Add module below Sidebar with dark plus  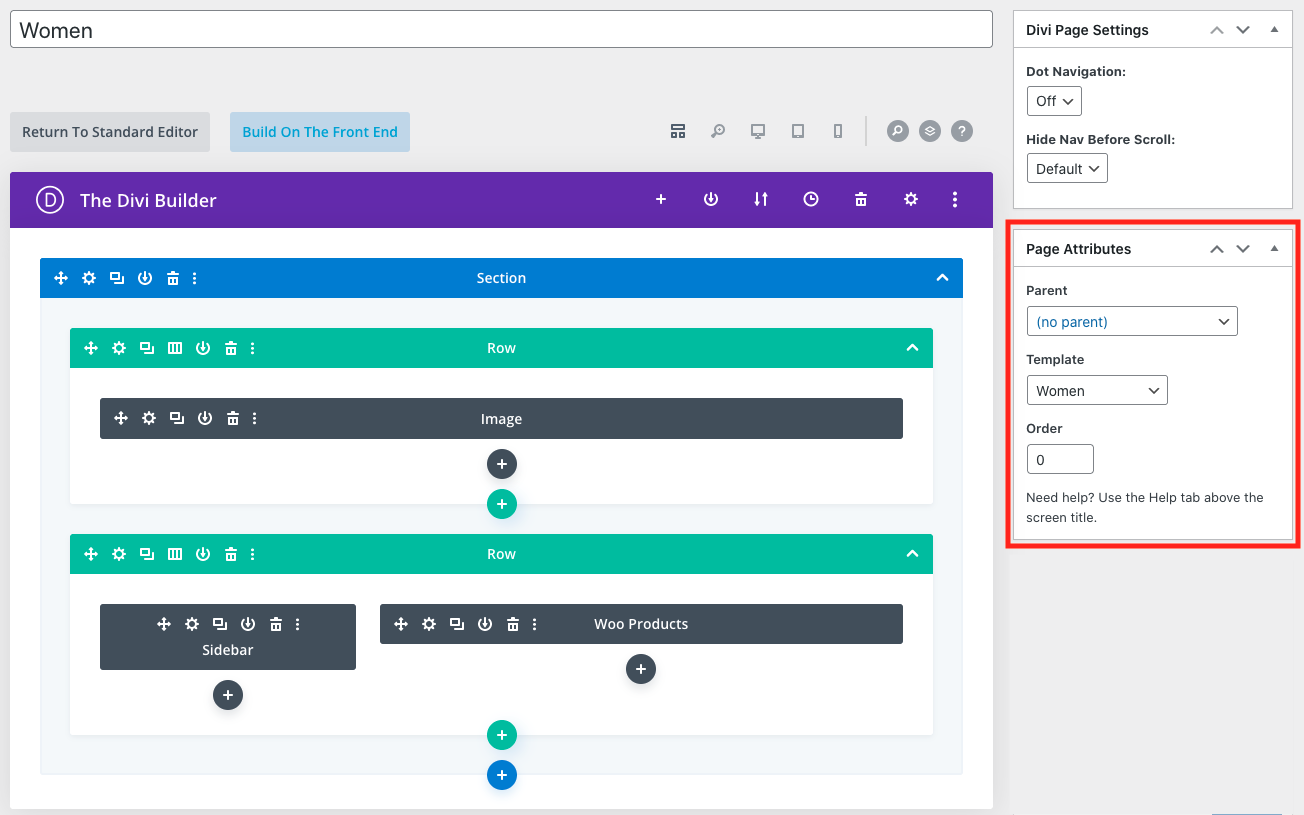pos(228,695)
